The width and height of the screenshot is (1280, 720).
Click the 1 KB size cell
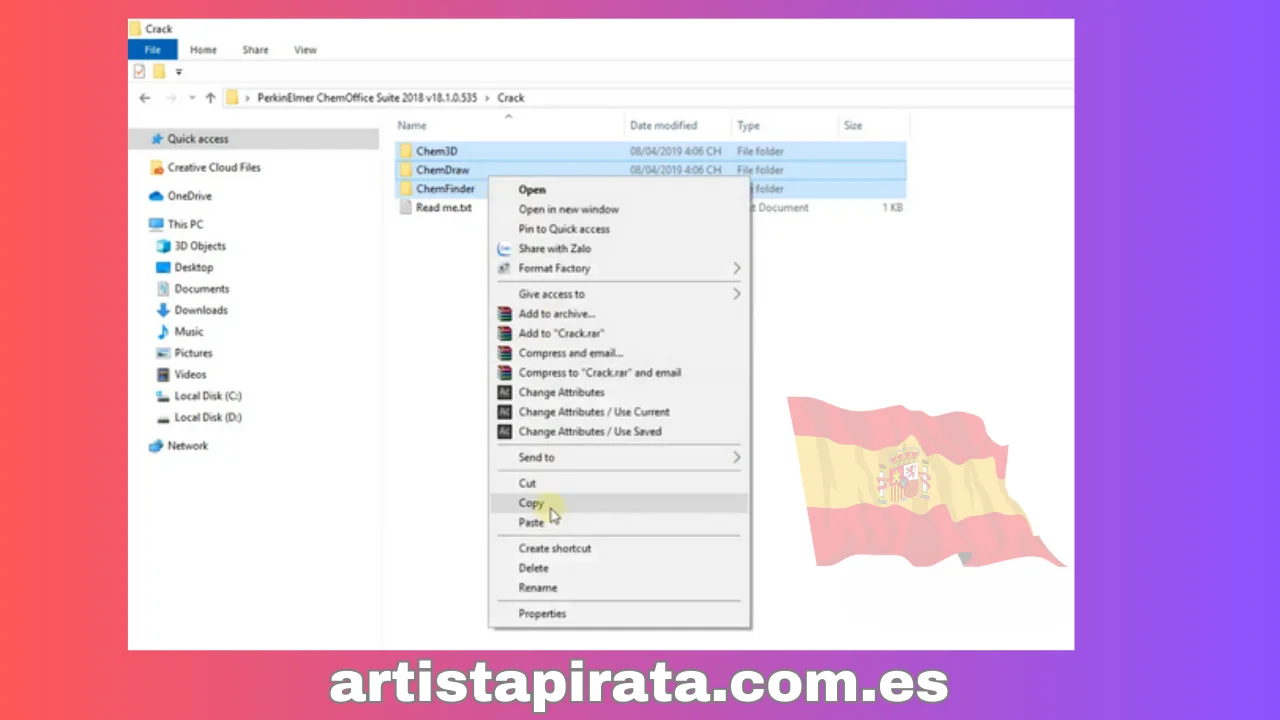point(893,208)
